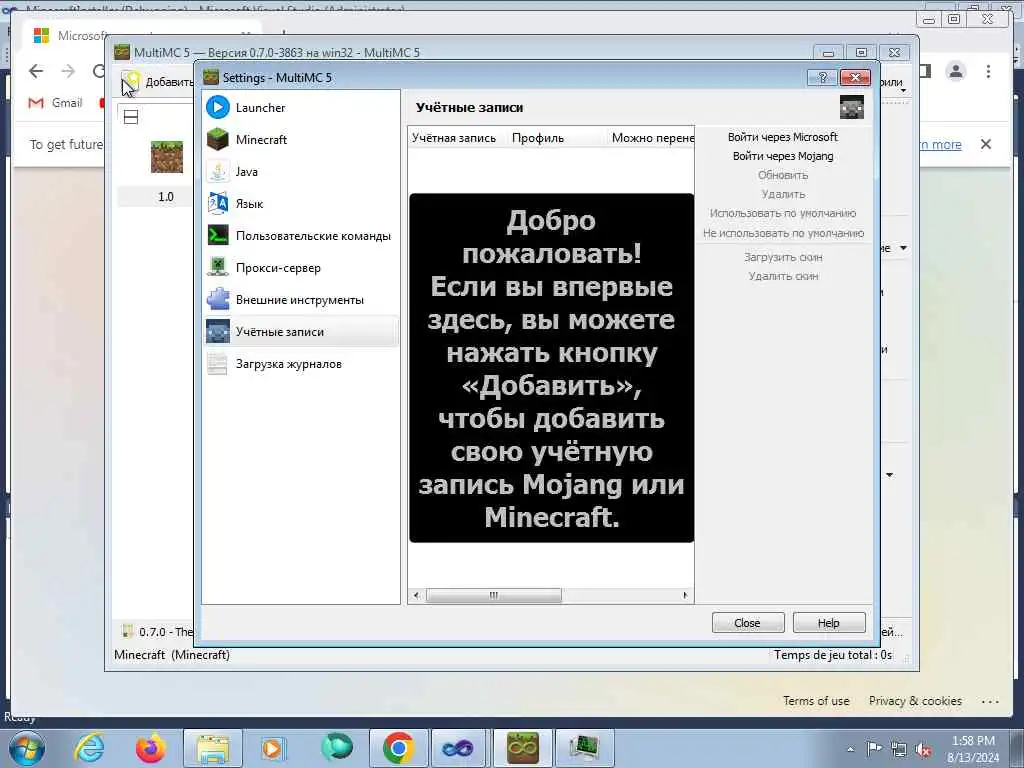This screenshot has width=1024, height=768.
Task: Click the network tray icon
Action: point(899,750)
